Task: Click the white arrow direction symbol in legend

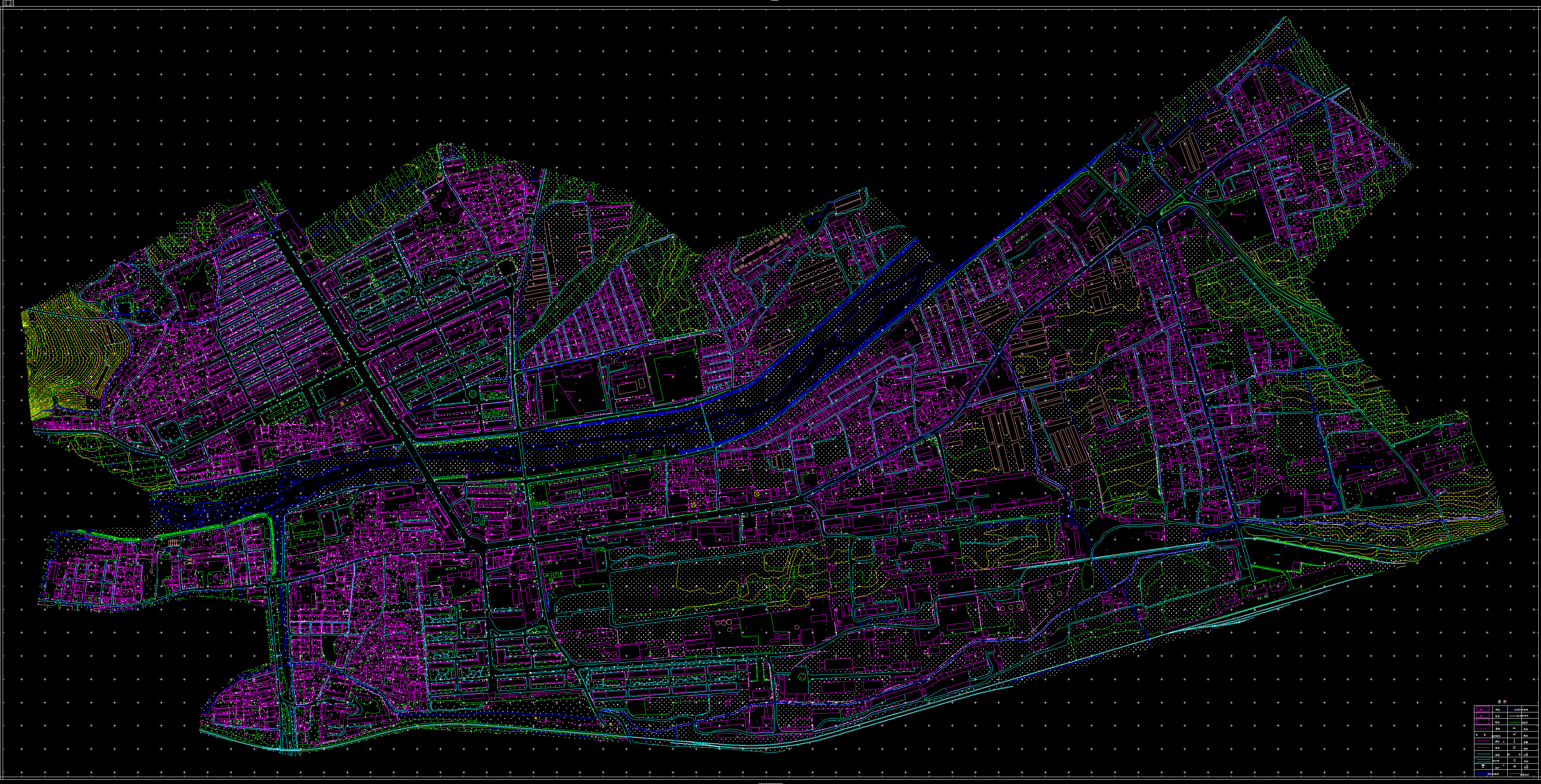Action: pyautogui.click(x=1513, y=716)
